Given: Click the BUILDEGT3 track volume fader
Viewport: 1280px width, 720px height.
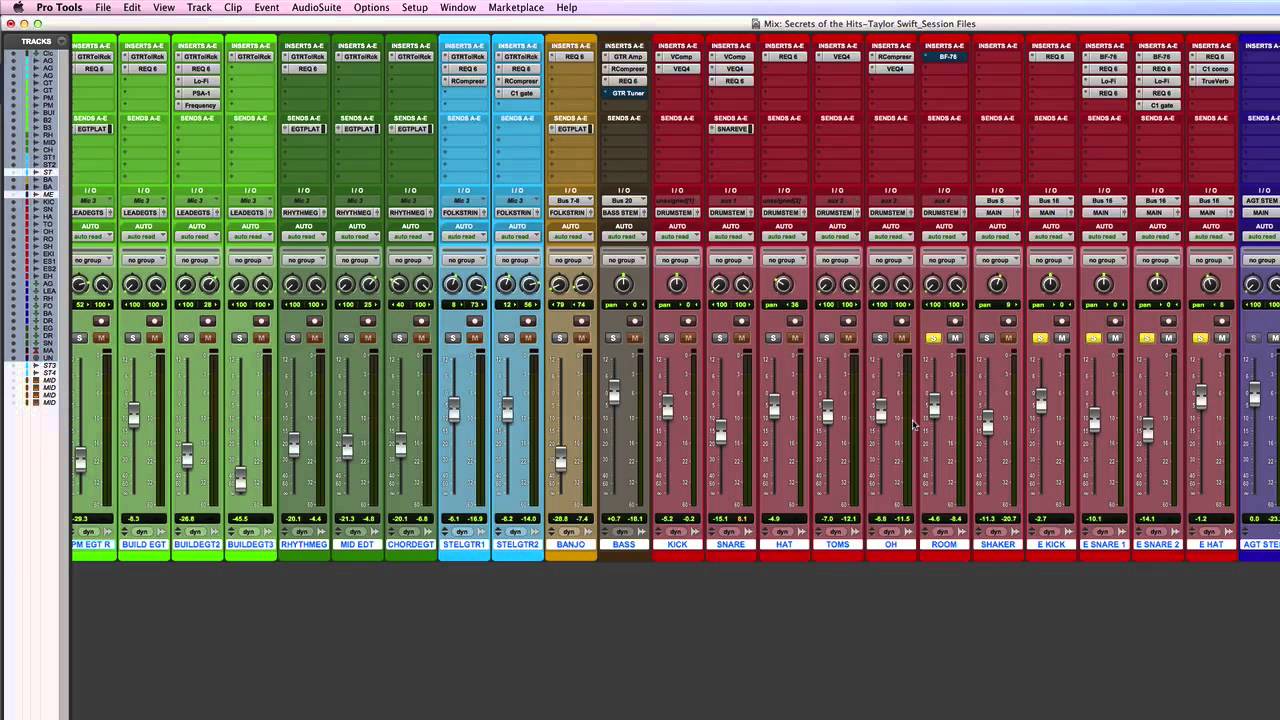Looking at the screenshot, I should [x=240, y=480].
